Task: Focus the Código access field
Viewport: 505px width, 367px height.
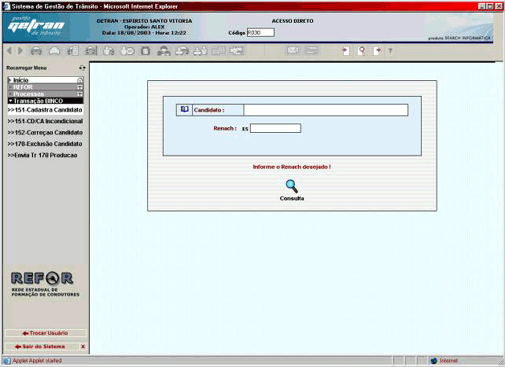Action: pos(261,33)
